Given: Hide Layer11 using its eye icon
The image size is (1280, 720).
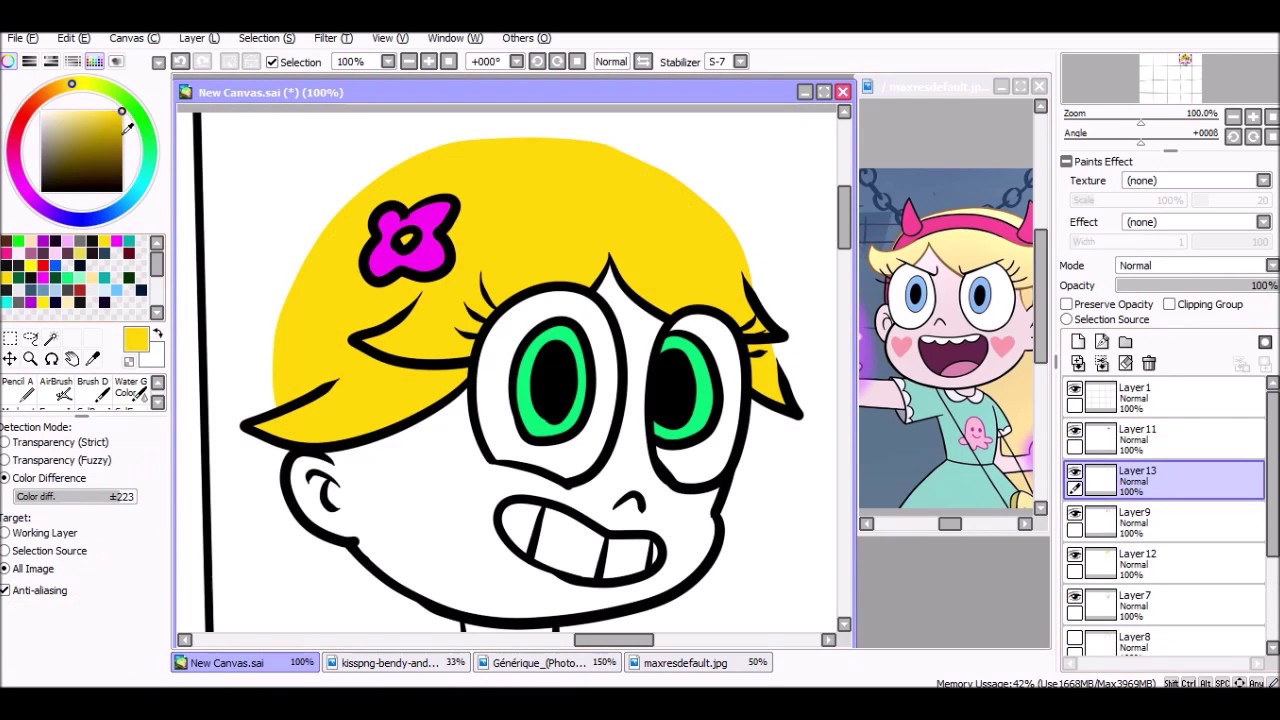Looking at the screenshot, I should (1075, 430).
